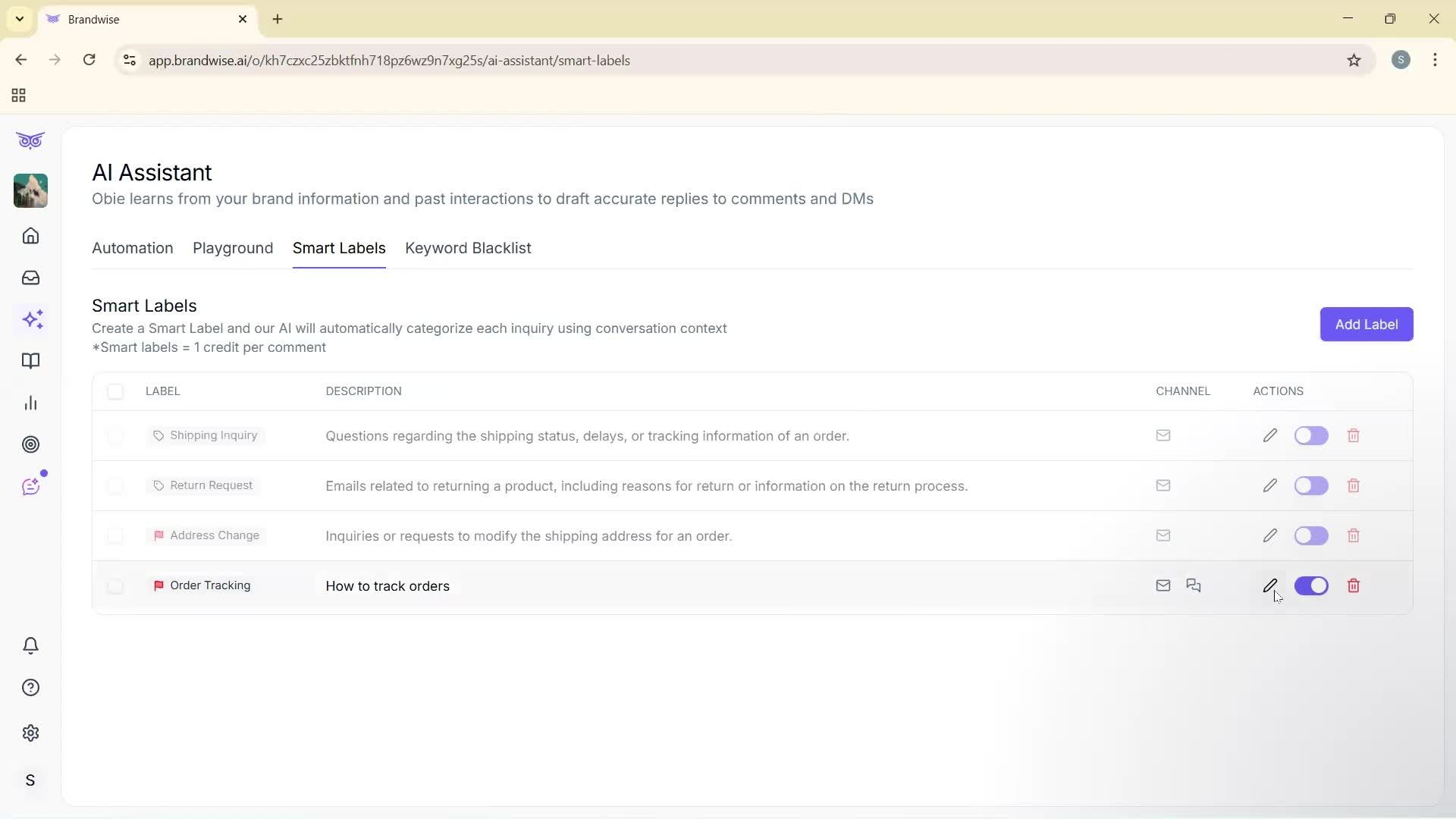Select the header checkbox above all labels
The image size is (1456, 819).
click(x=116, y=391)
